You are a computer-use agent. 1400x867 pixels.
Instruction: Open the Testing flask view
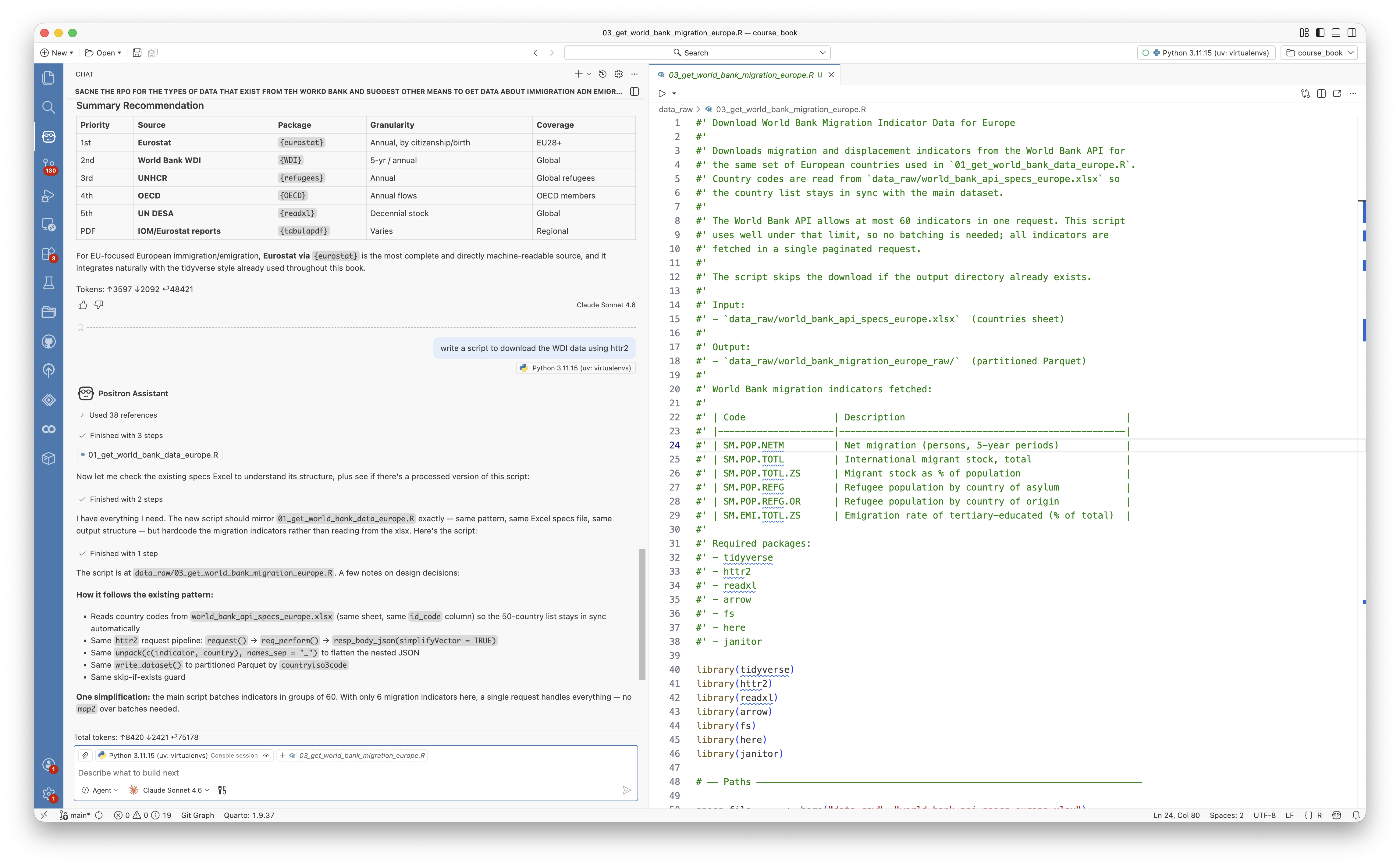click(x=49, y=283)
